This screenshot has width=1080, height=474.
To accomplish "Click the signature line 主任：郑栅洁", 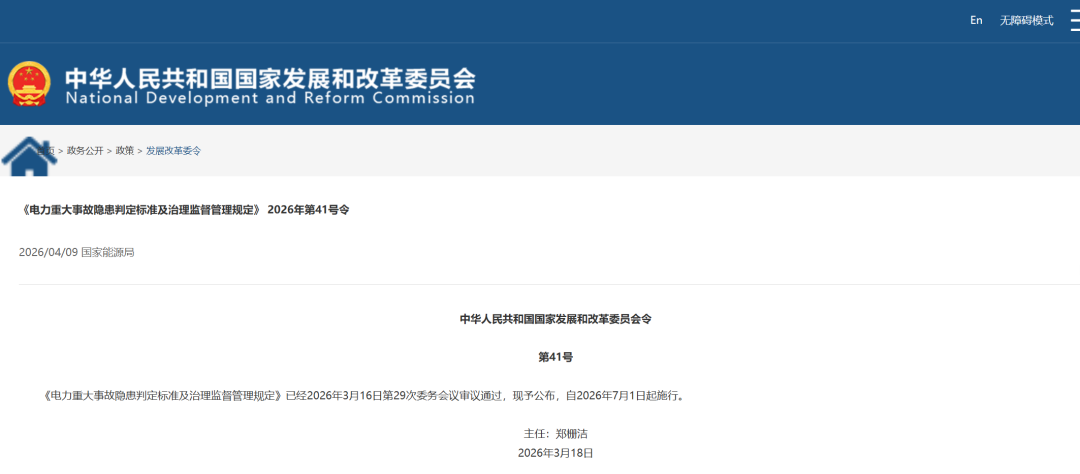I will click(555, 434).
